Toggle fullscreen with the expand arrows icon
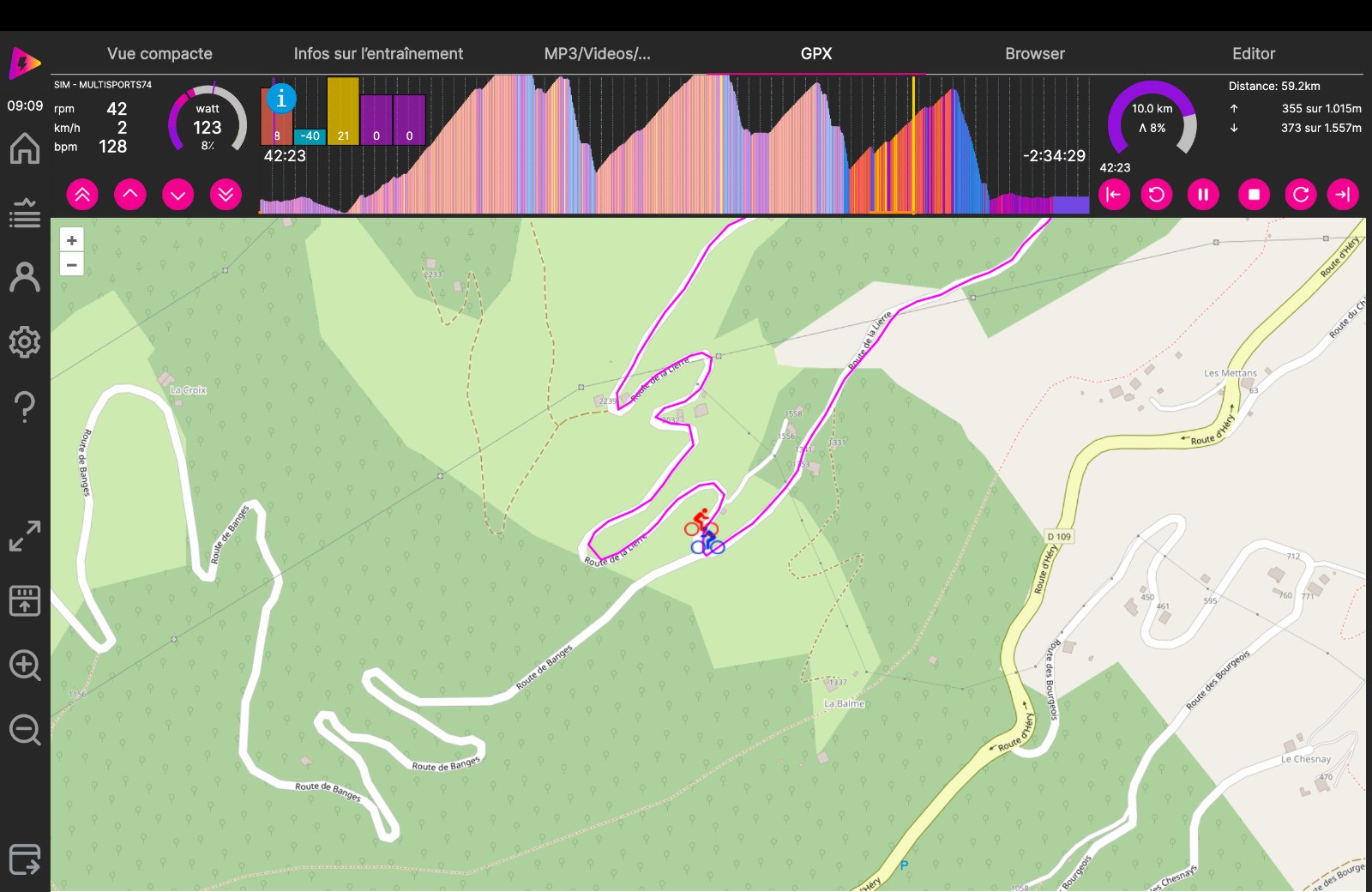 point(25,536)
